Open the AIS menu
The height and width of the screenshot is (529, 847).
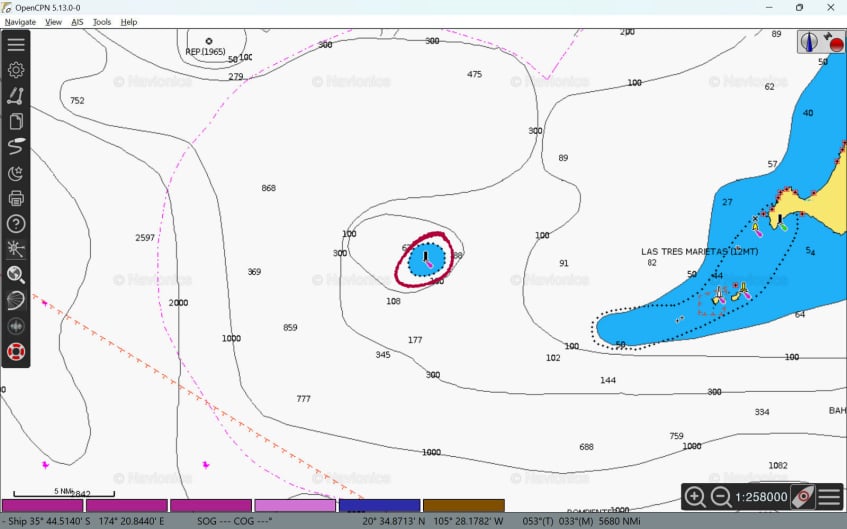pyautogui.click(x=77, y=22)
